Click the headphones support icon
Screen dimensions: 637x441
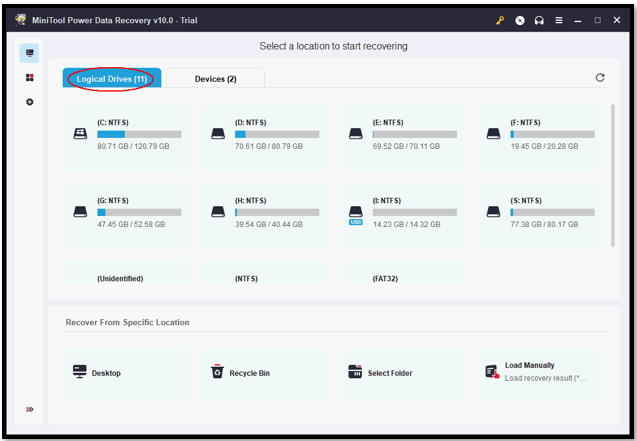point(539,20)
